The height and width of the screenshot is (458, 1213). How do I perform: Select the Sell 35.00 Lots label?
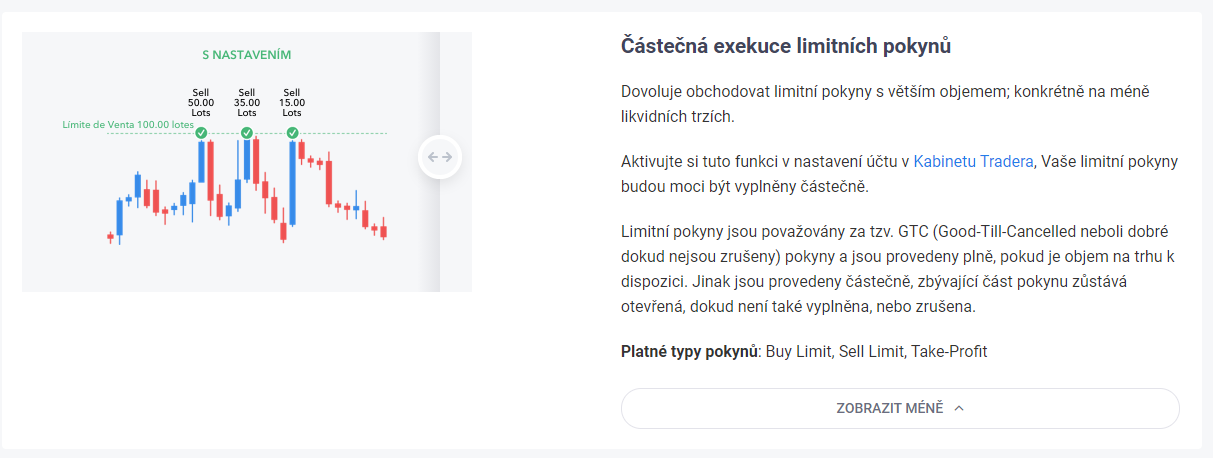pos(247,102)
